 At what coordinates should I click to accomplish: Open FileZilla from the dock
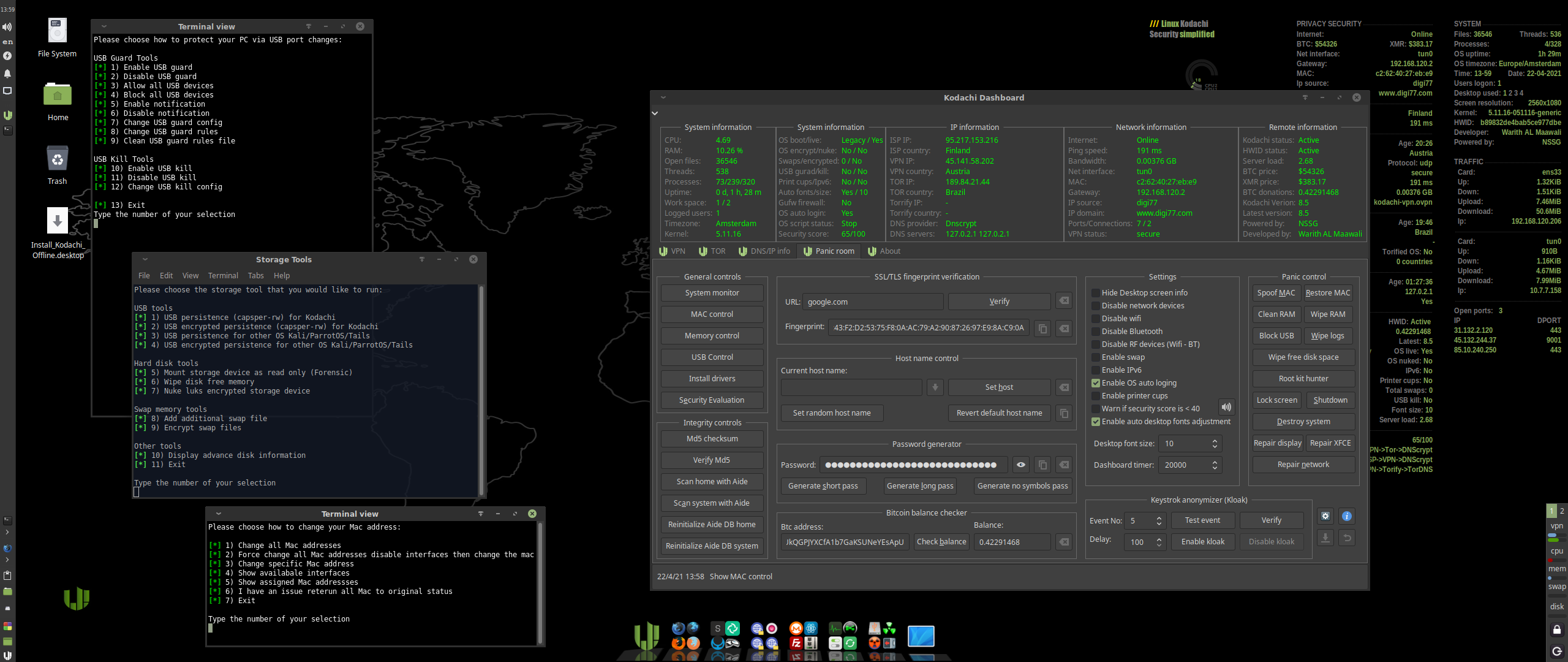pyautogui.click(x=796, y=643)
